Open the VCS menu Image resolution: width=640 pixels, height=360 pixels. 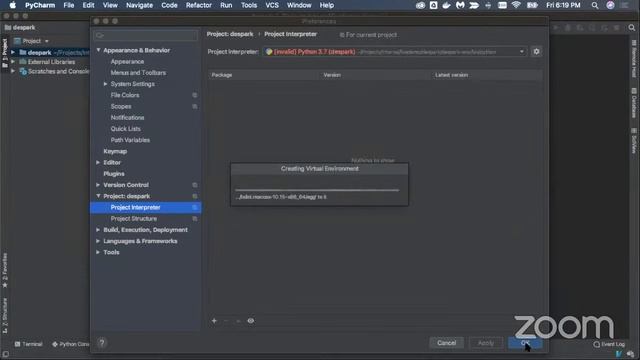coord(272,5)
